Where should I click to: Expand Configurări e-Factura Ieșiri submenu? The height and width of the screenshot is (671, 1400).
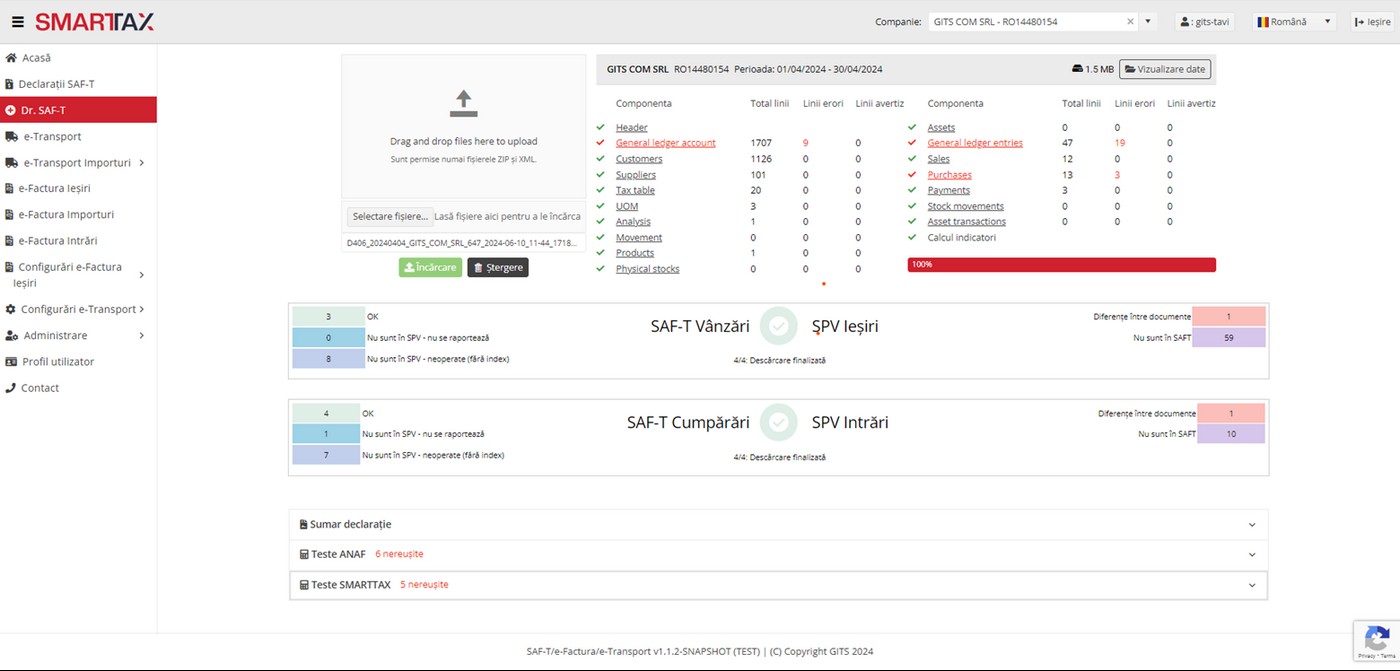point(141,275)
